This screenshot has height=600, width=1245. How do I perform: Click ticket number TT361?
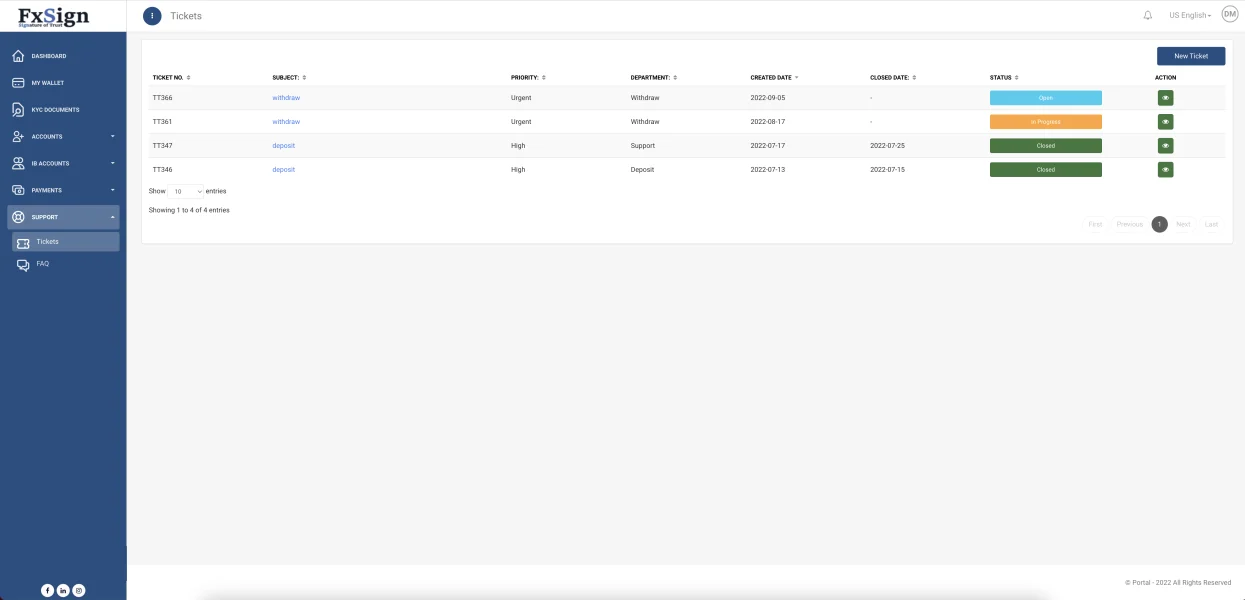tap(162, 122)
